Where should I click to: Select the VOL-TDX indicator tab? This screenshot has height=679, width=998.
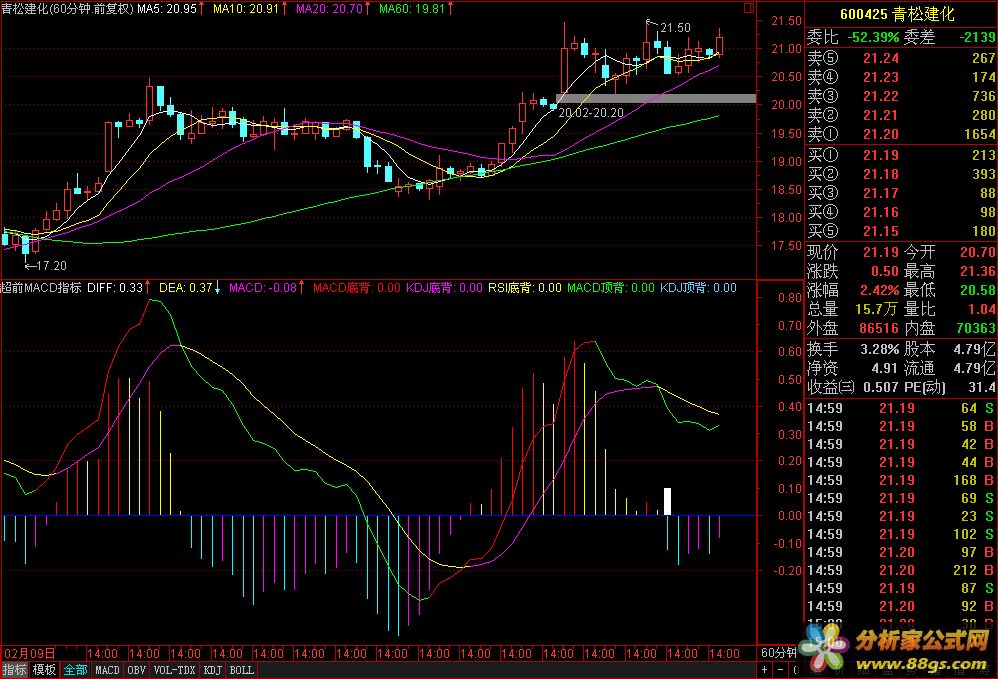174,669
